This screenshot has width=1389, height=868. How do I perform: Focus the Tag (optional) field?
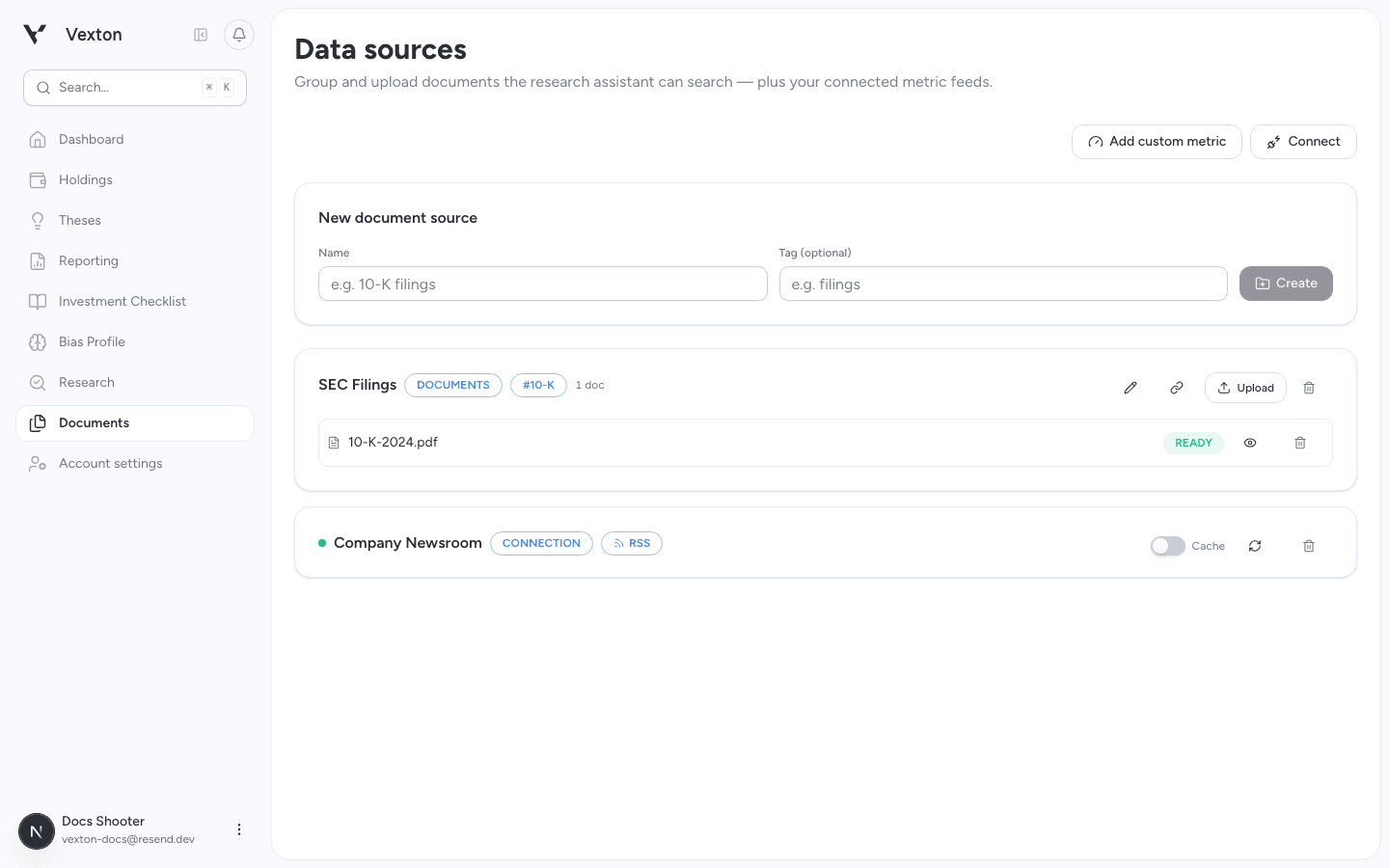tap(1003, 284)
